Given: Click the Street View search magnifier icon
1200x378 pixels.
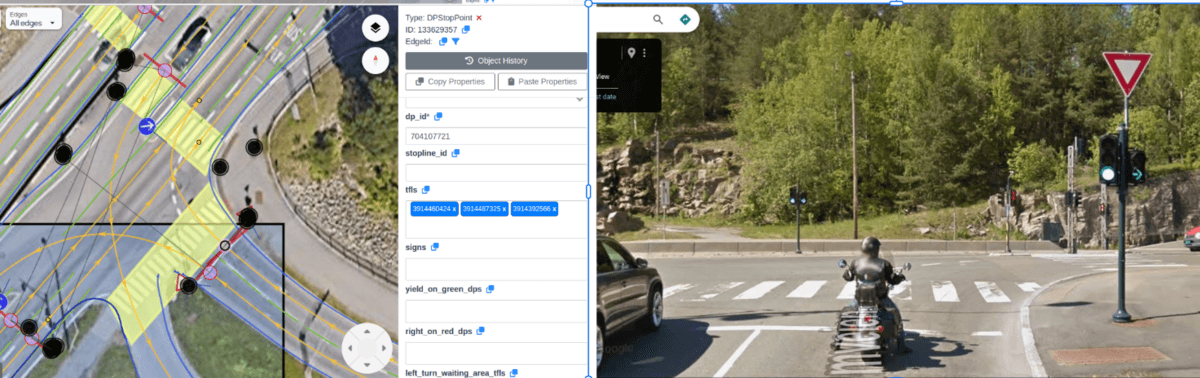Looking at the screenshot, I should (x=658, y=19).
